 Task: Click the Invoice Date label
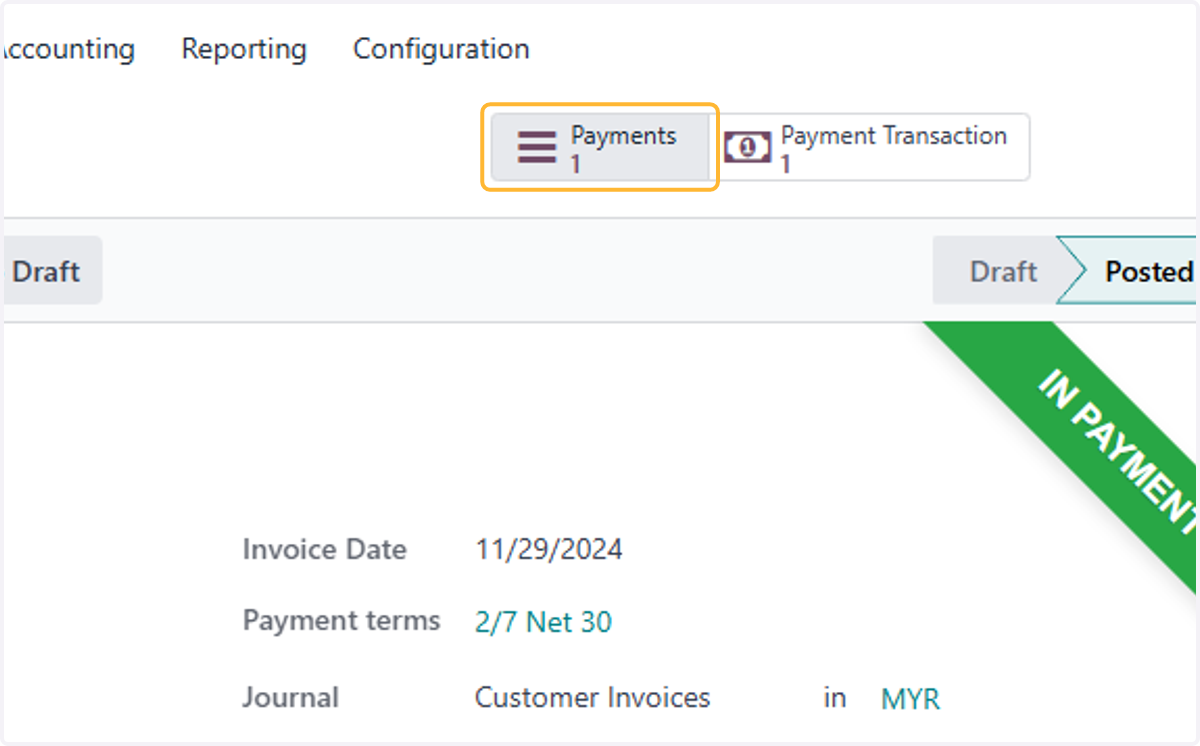point(324,549)
